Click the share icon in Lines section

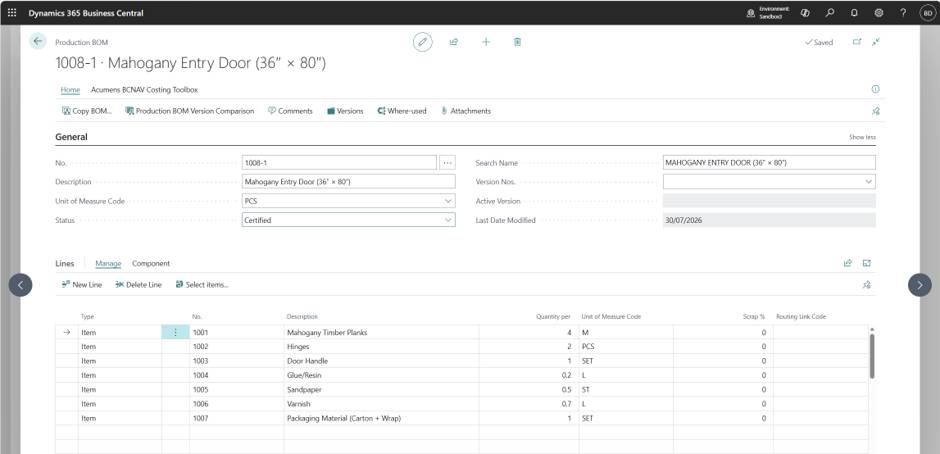pos(848,263)
